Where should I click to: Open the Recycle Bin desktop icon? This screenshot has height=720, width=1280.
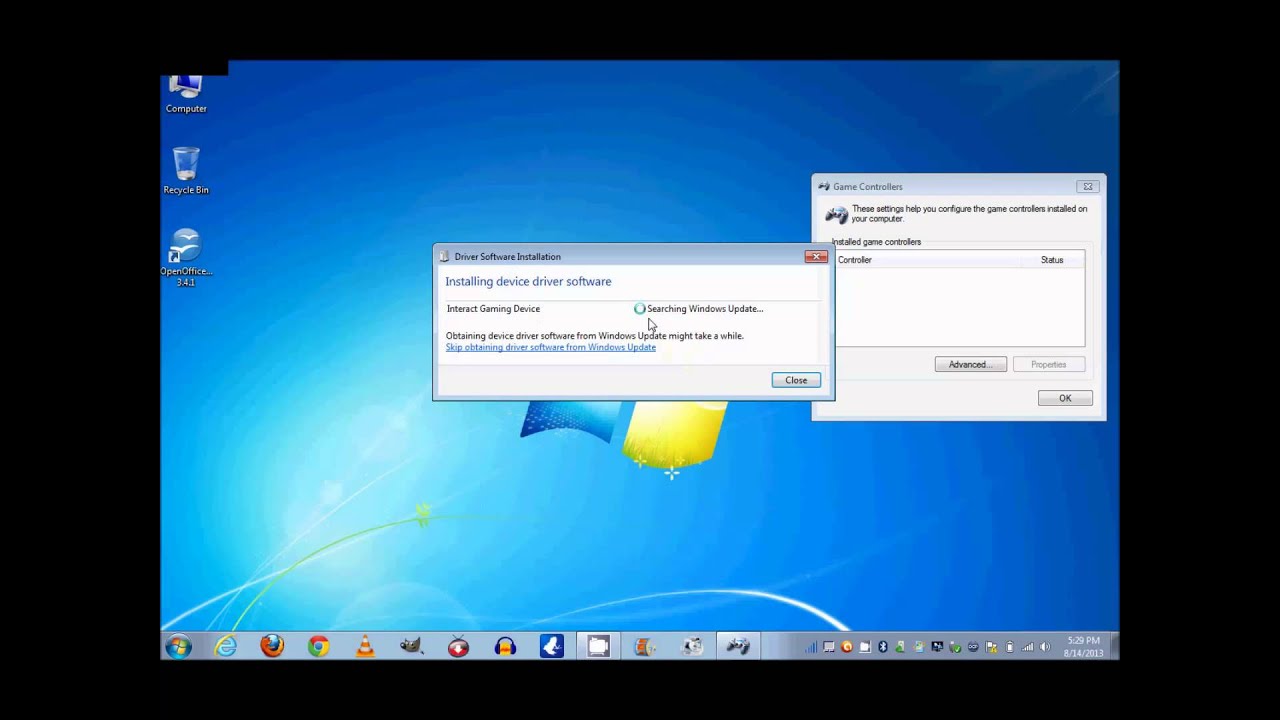point(186,170)
